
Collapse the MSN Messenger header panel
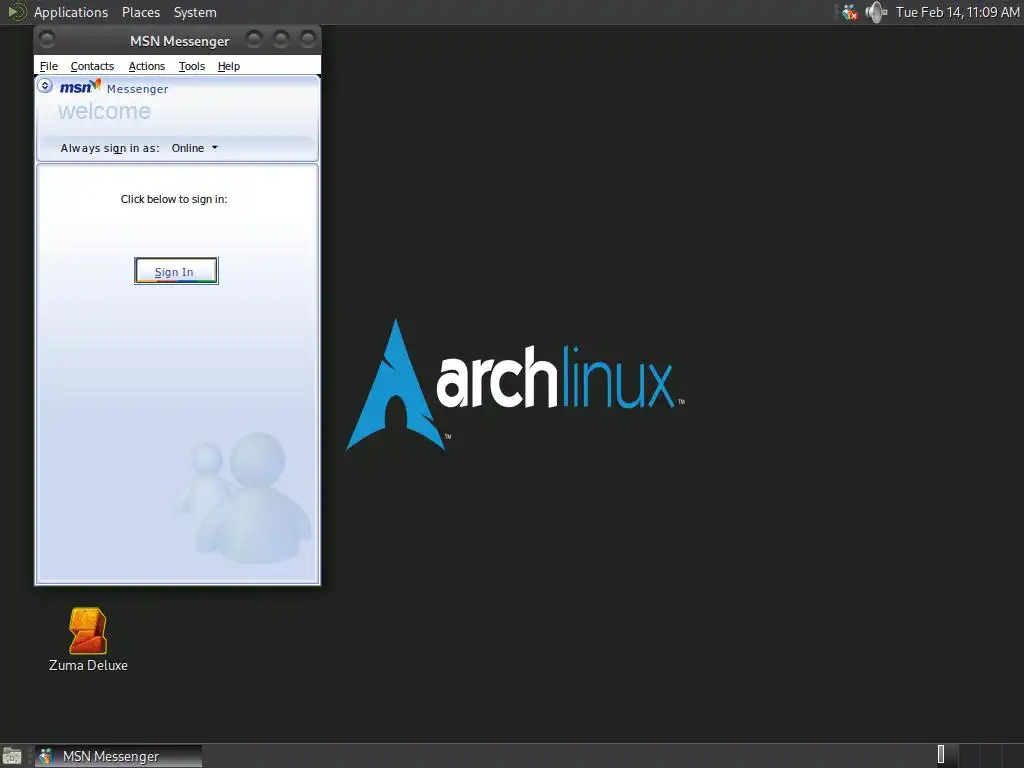(x=44, y=86)
